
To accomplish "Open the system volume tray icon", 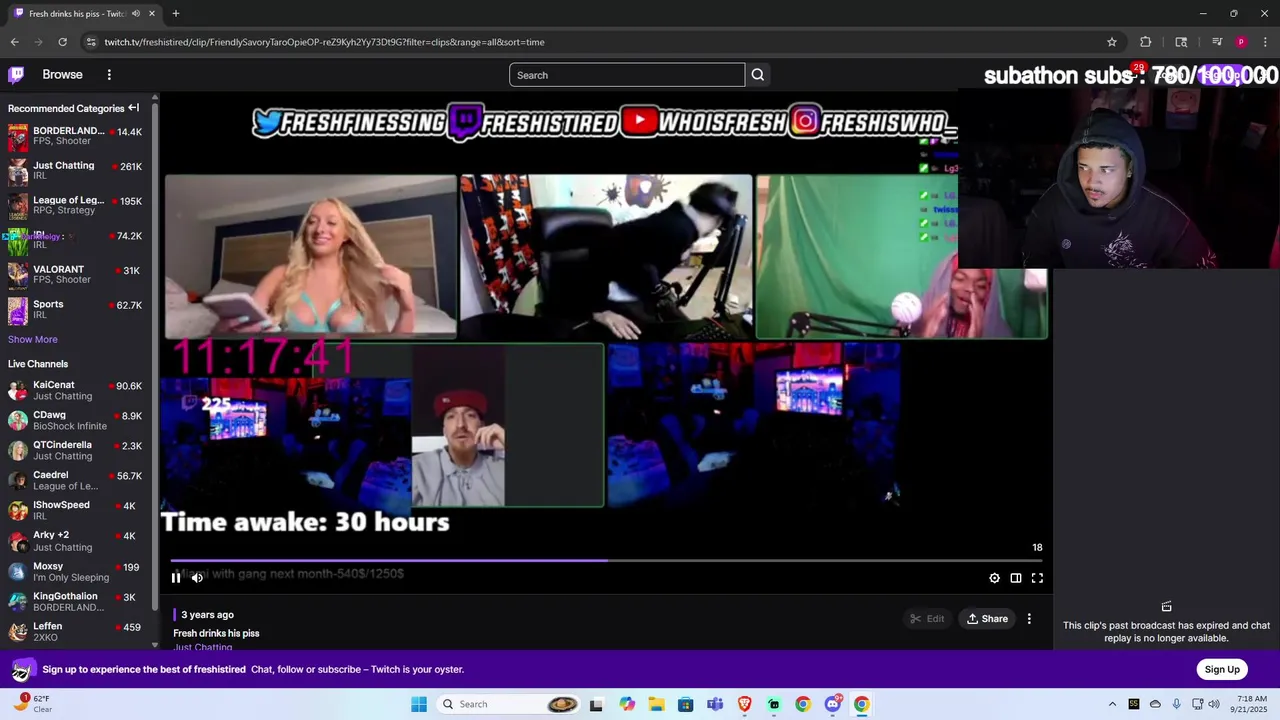I will tap(1214, 704).
